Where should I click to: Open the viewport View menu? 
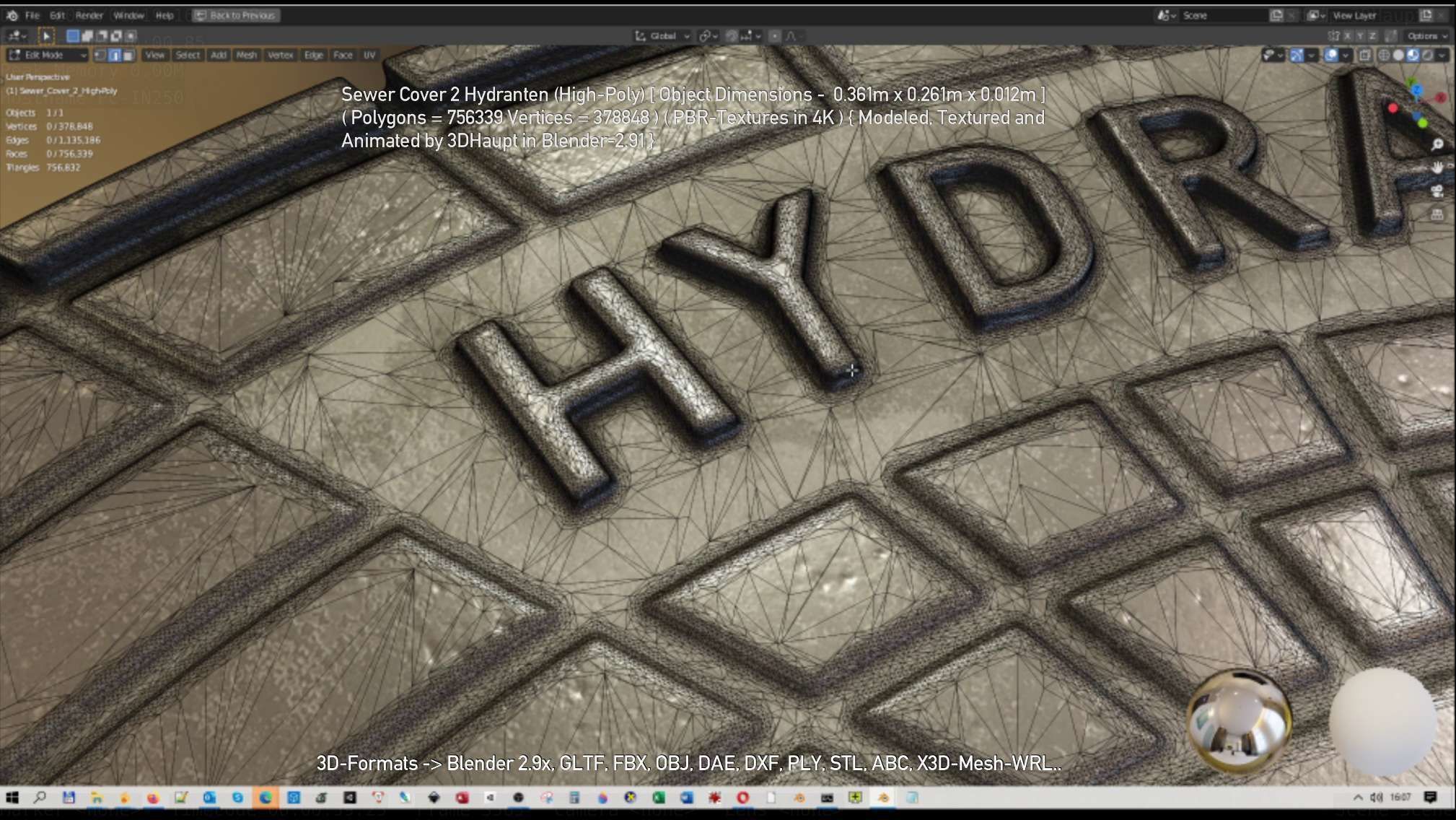point(154,55)
